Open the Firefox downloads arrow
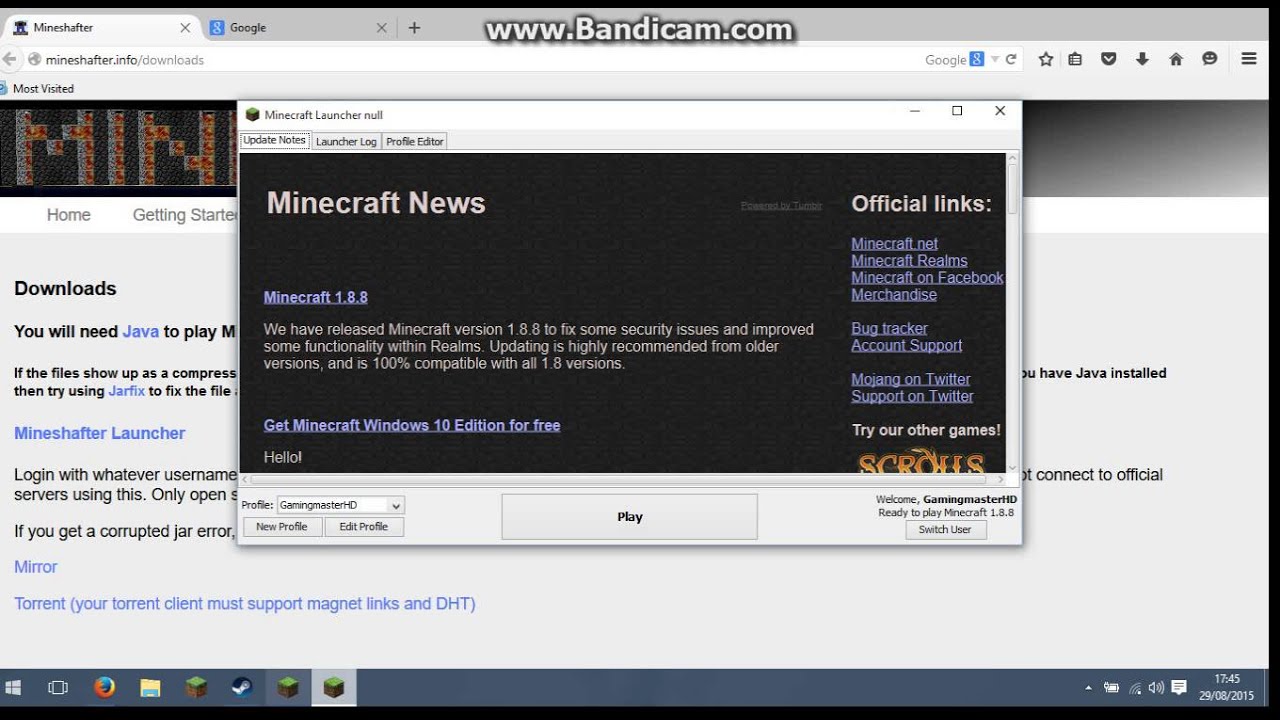The width and height of the screenshot is (1280, 720). pos(1142,59)
